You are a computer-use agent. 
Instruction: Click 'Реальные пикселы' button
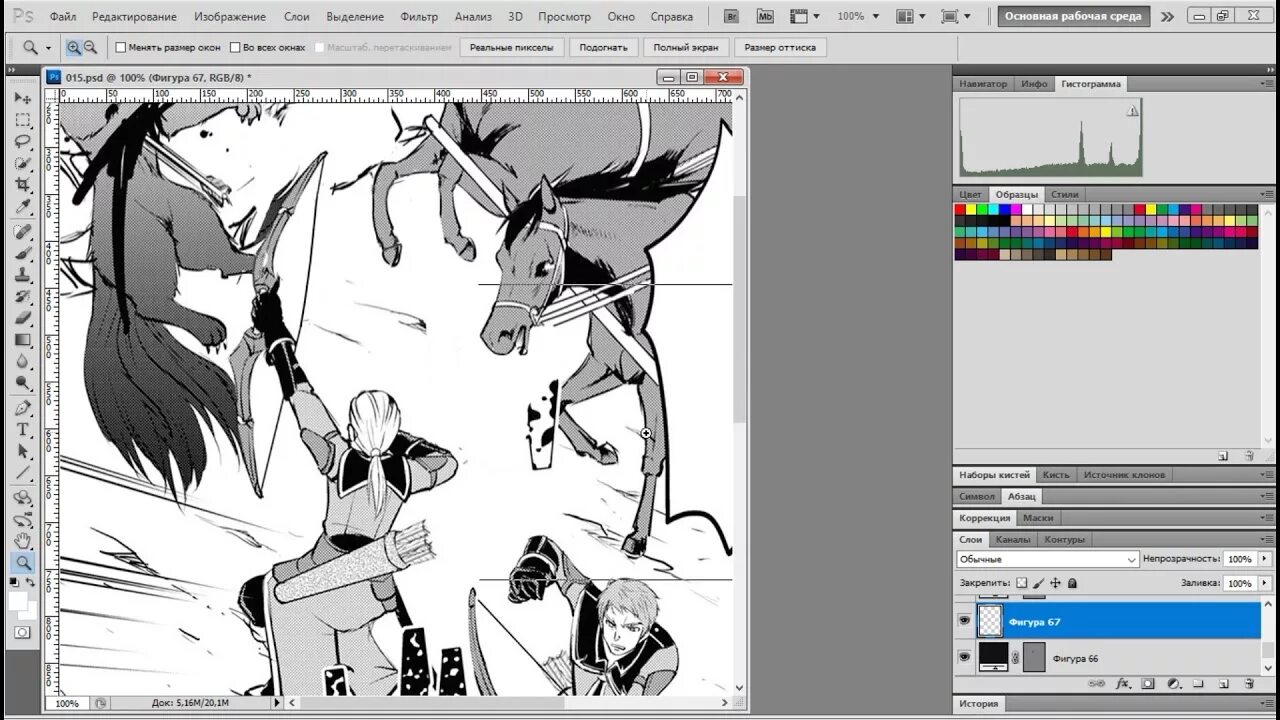click(x=511, y=47)
